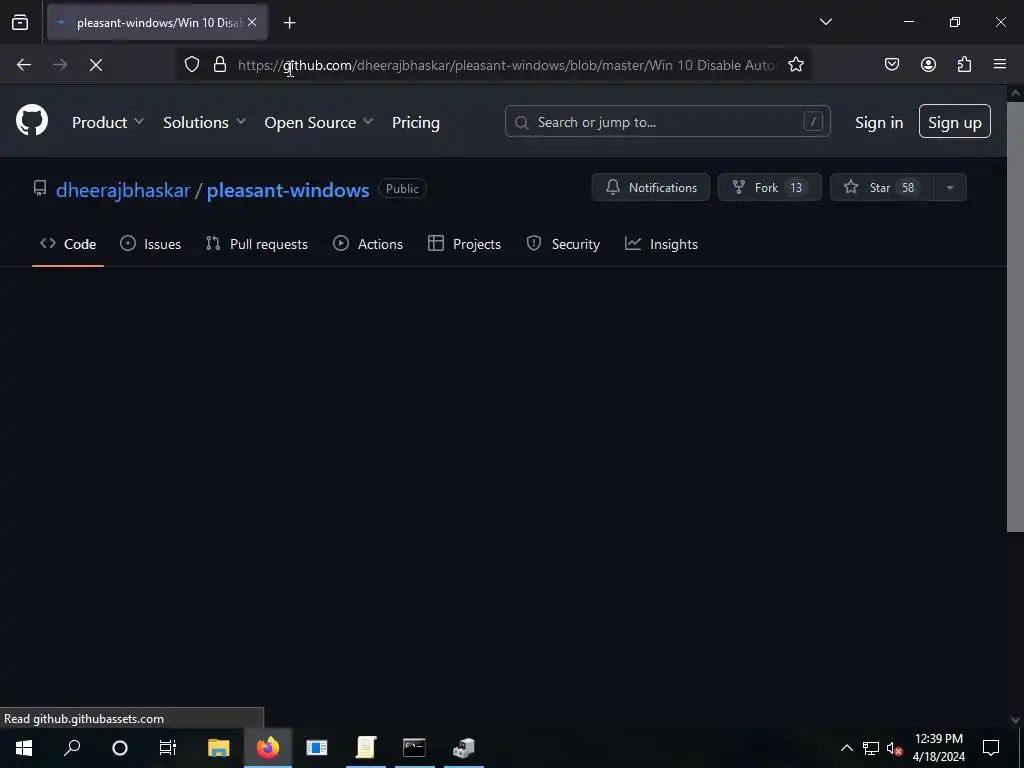1024x768 pixels.
Task: Click the Public repository badge
Action: point(402,189)
